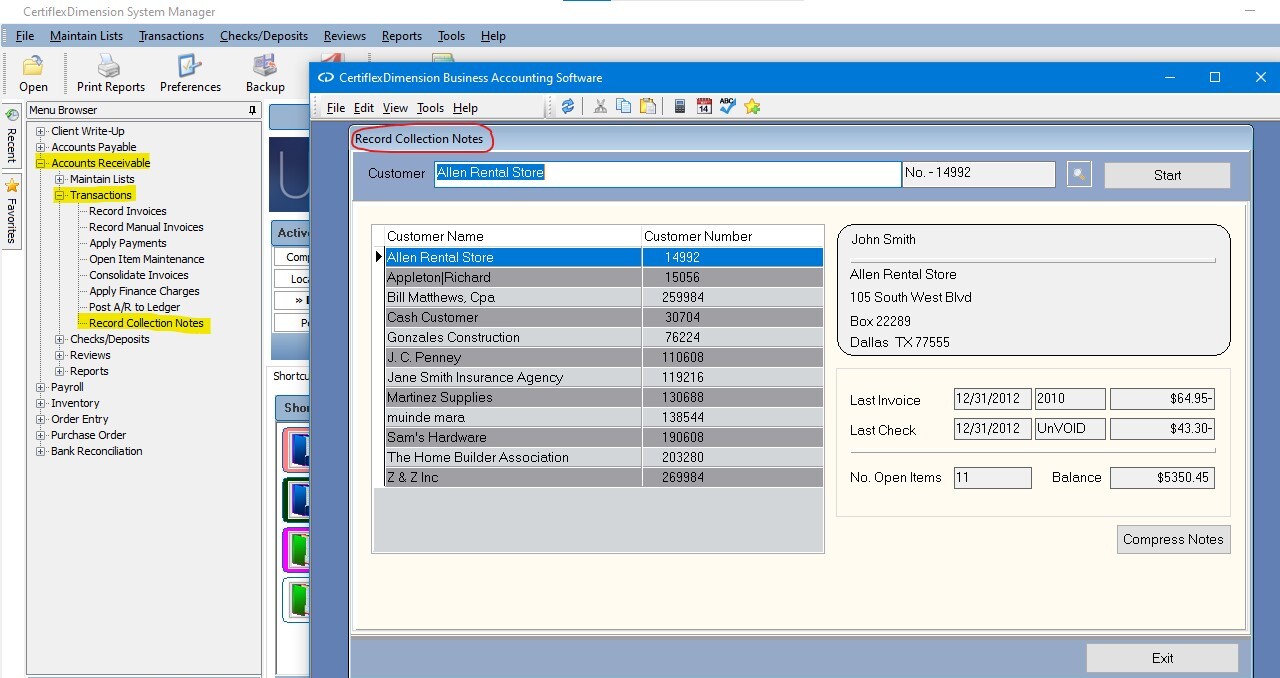Pin the Menu Browser panel
The height and width of the screenshot is (678, 1280).
tap(252, 111)
